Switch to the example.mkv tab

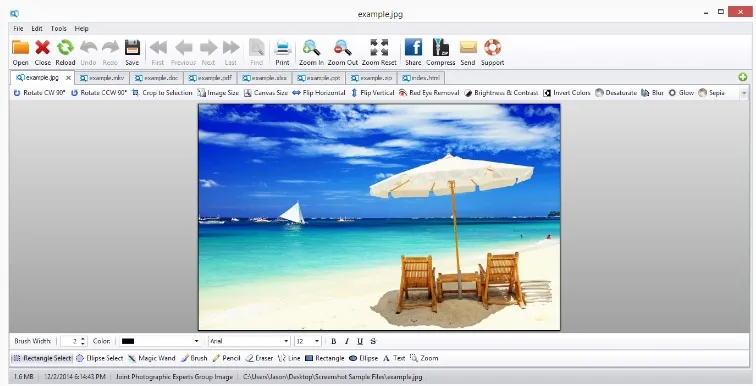102,78
